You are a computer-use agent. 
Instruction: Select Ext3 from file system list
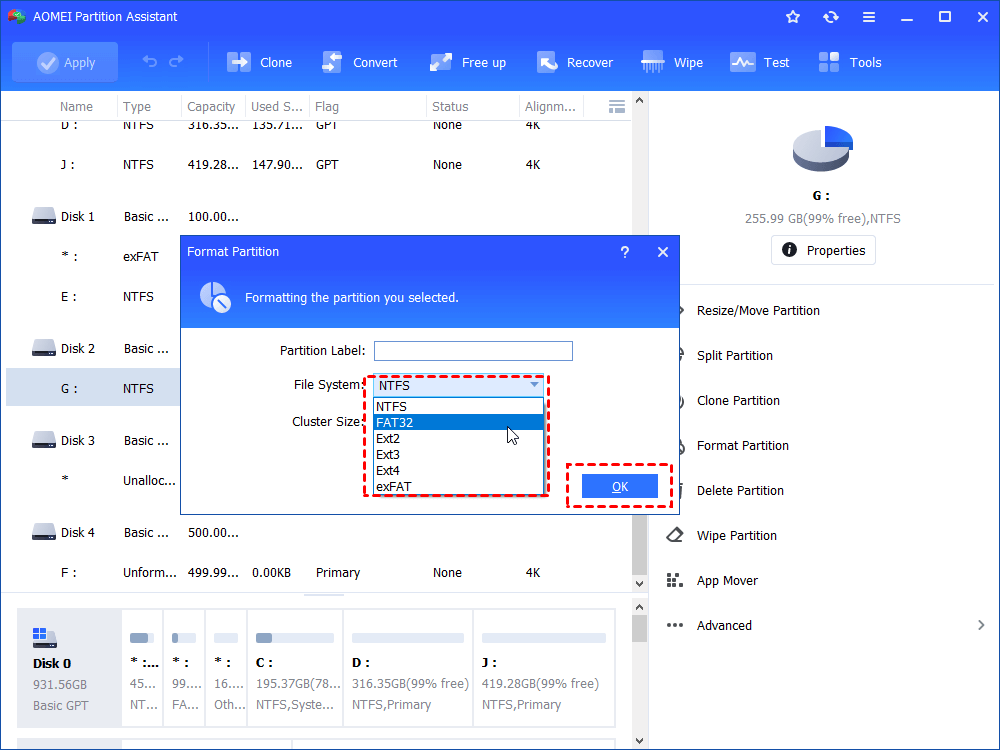(x=458, y=454)
